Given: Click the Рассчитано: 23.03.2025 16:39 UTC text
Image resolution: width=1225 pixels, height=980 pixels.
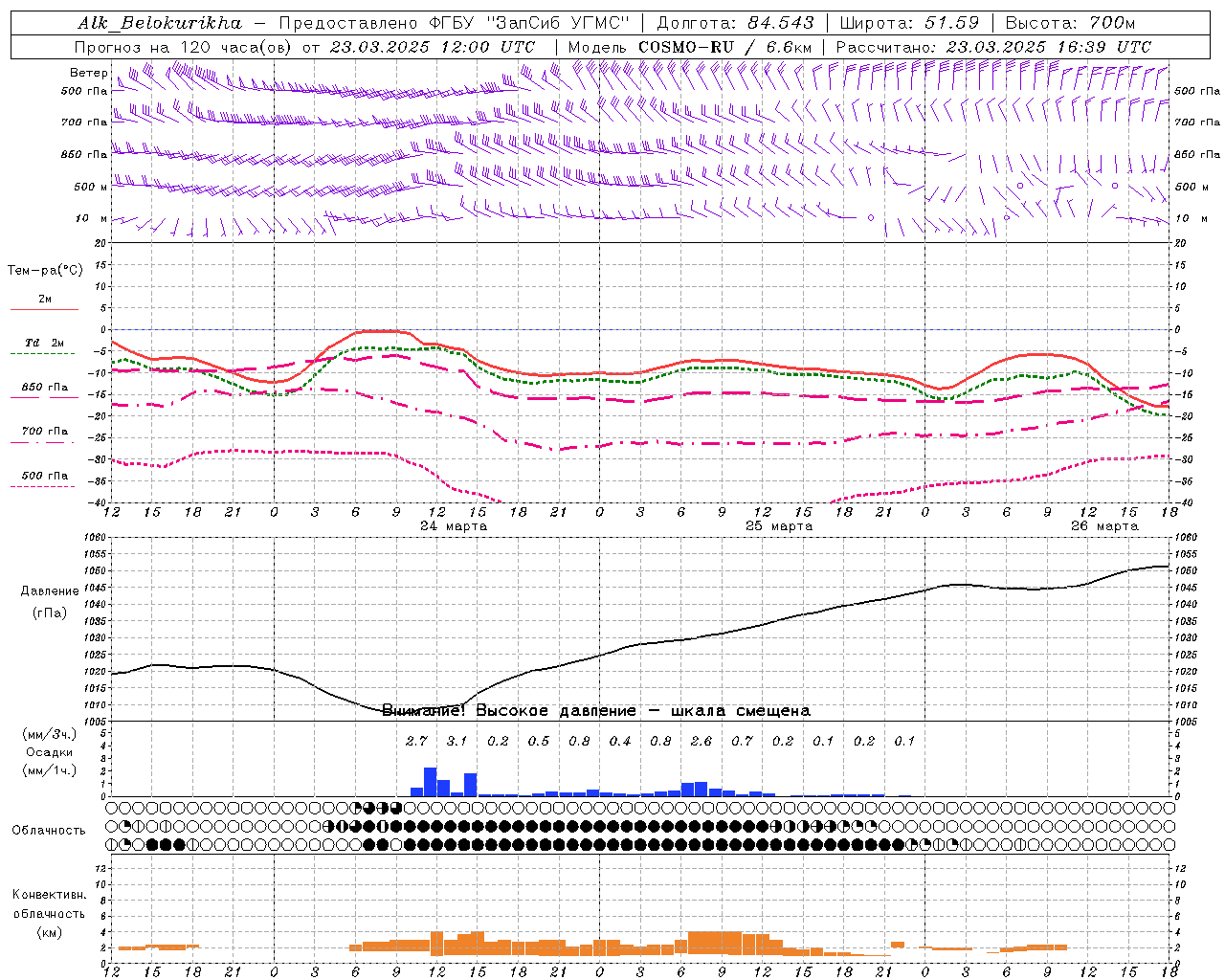Looking at the screenshot, I should point(993,47).
